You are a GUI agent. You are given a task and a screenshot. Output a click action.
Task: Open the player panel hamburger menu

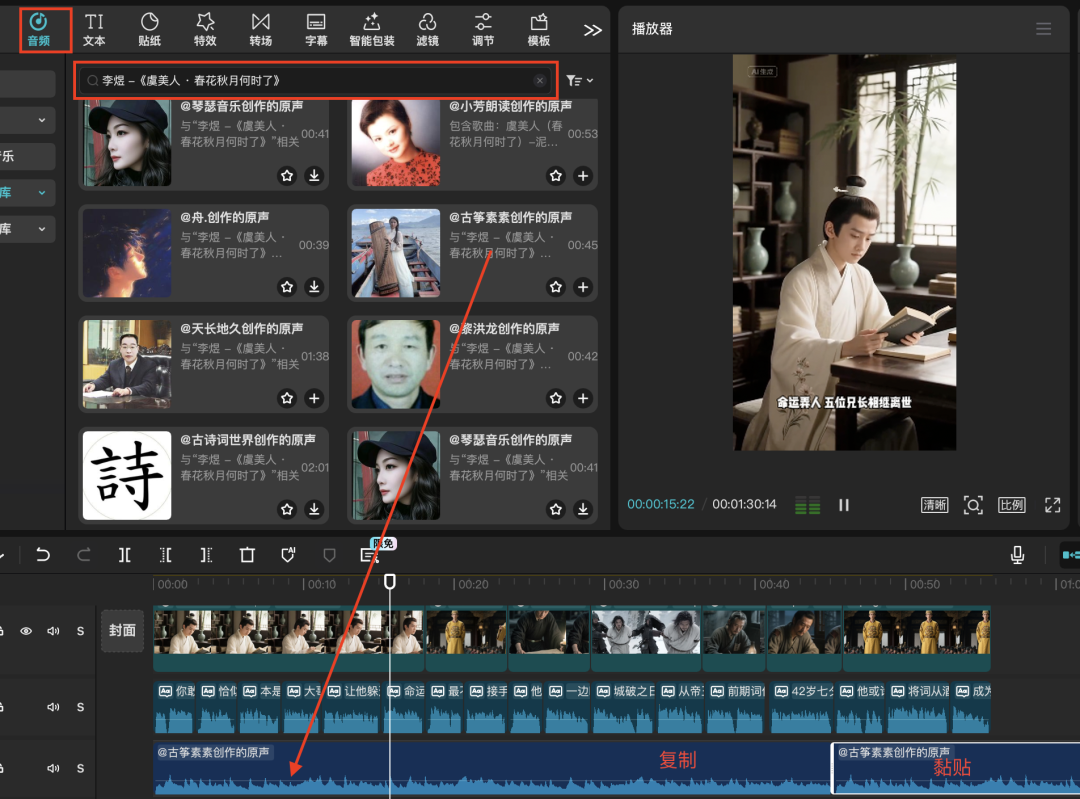1043,29
